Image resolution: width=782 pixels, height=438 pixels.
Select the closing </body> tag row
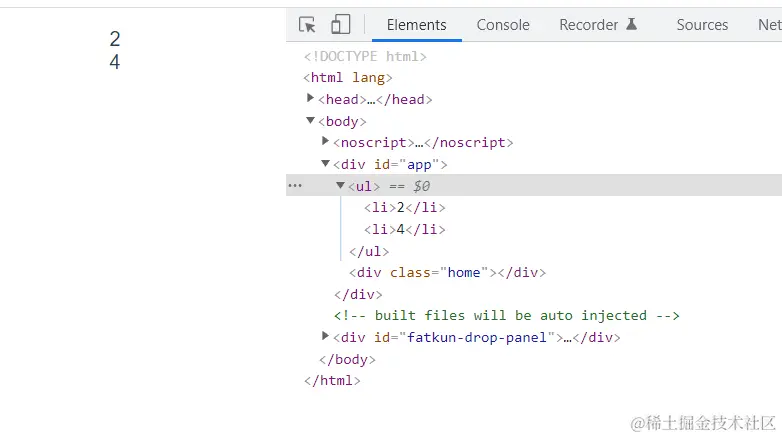[x=347, y=359]
